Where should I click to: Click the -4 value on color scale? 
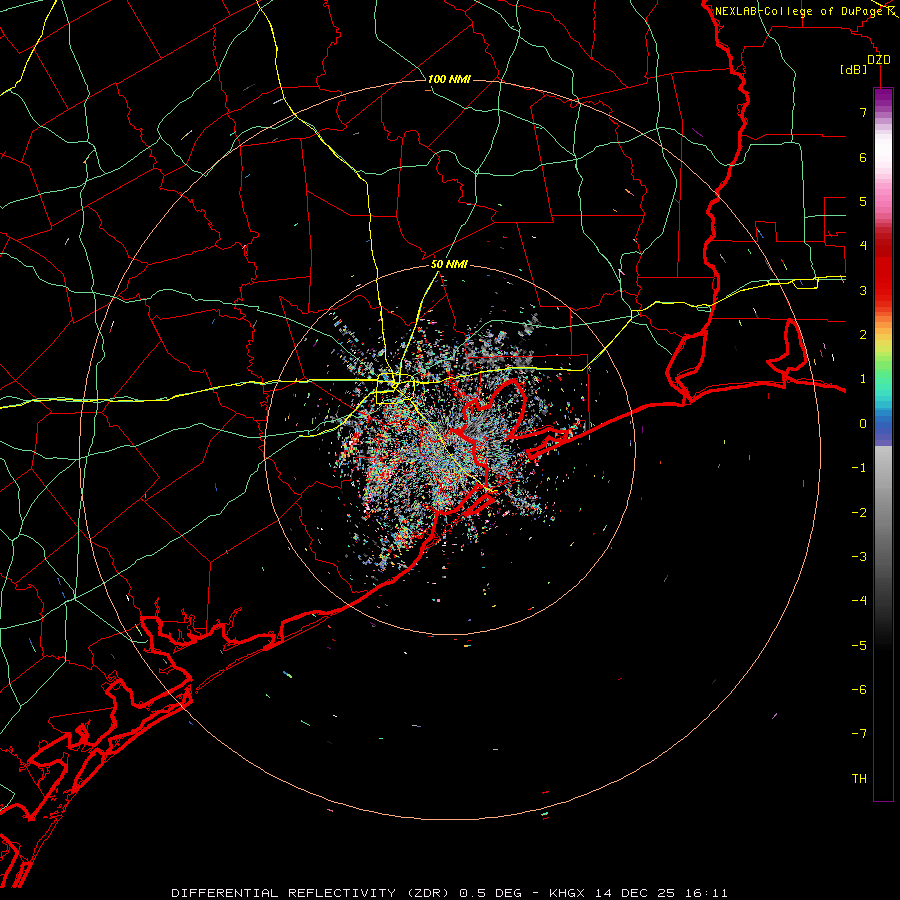coord(859,601)
